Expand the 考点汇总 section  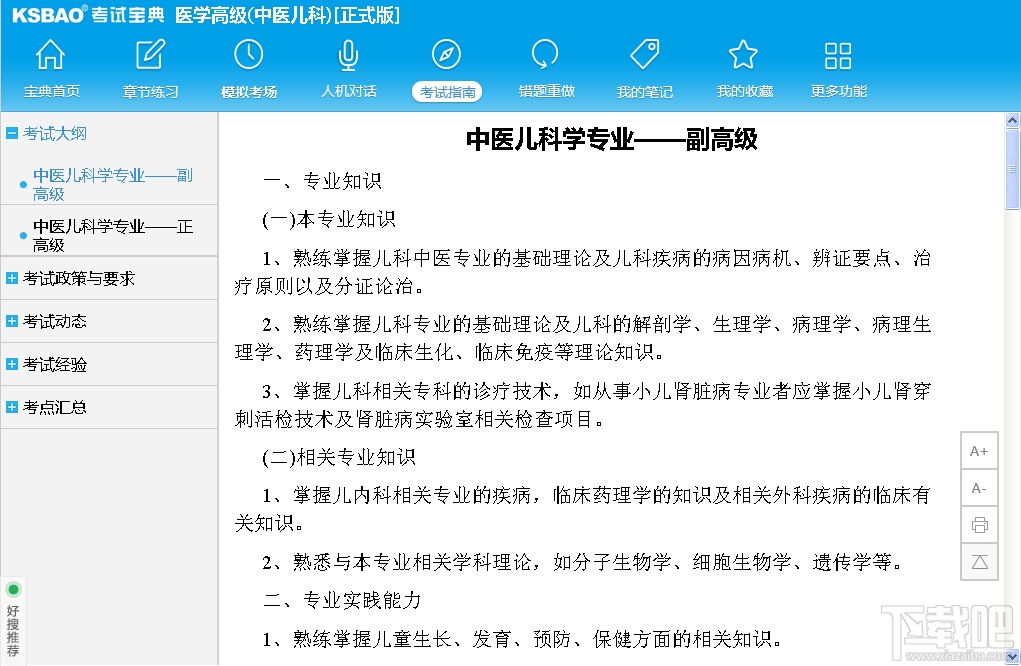tap(12, 407)
